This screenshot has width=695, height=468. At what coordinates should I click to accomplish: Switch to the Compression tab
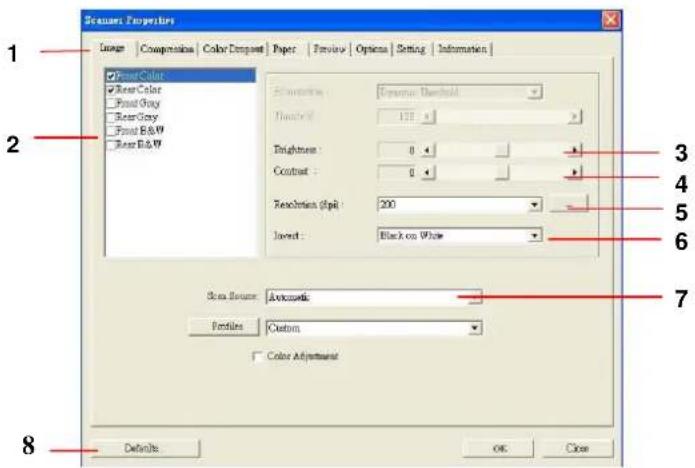point(167,49)
